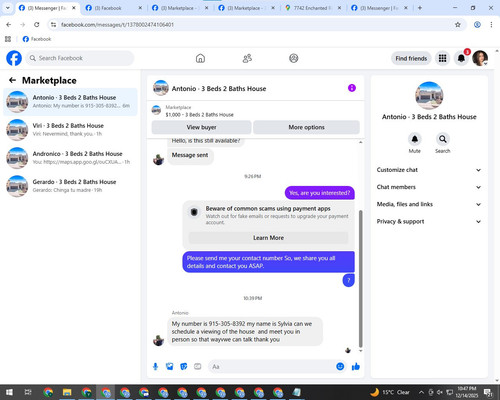
Task: Open the emoji picker in message box
Action: (x=340, y=366)
